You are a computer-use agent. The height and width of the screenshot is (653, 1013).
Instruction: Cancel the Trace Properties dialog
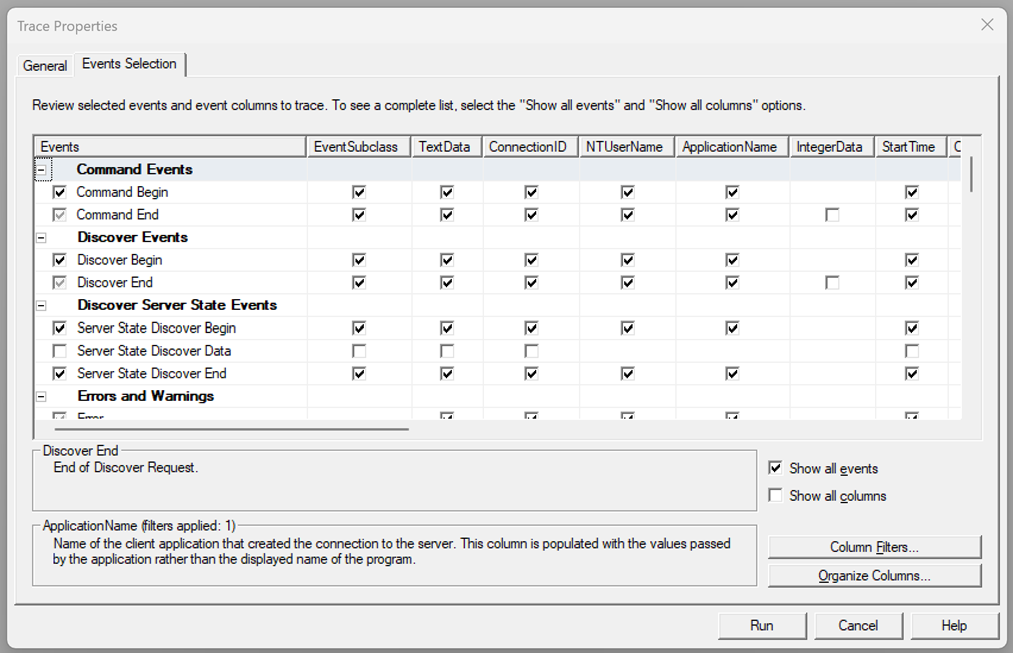[x=858, y=625]
